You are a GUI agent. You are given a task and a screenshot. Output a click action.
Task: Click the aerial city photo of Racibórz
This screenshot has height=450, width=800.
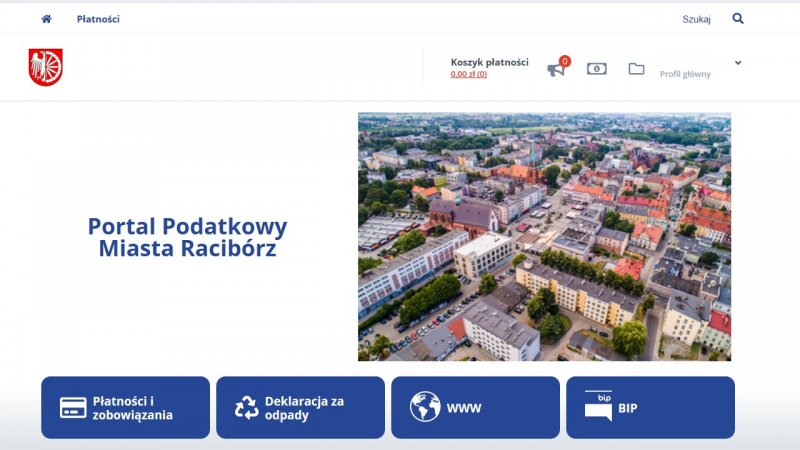tap(544, 237)
